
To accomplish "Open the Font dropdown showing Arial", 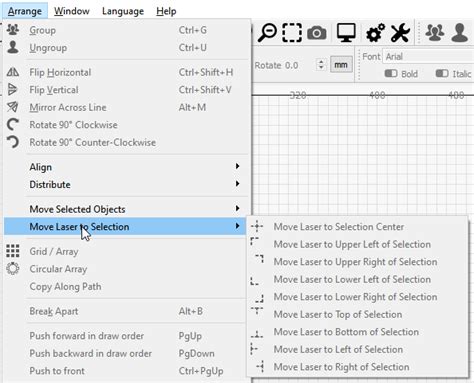I will 429,56.
